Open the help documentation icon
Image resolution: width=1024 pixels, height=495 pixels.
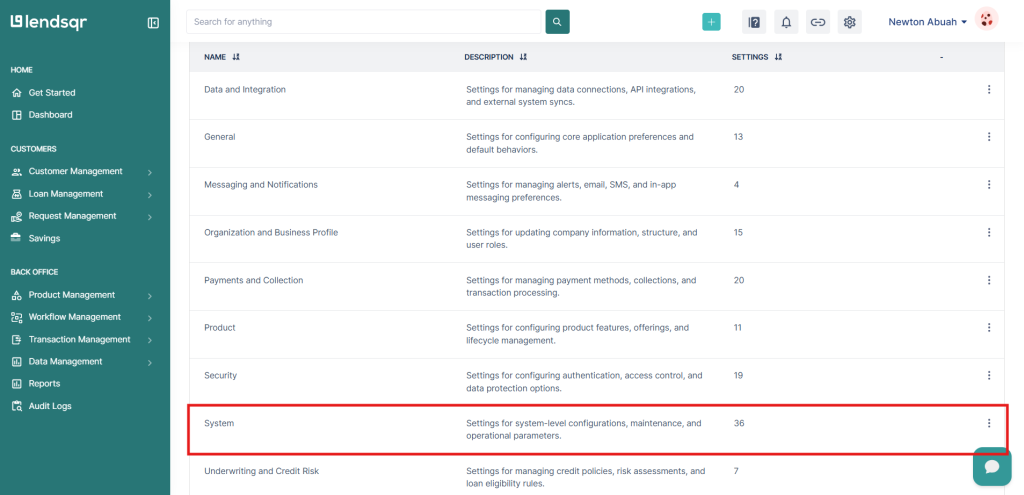coord(754,22)
